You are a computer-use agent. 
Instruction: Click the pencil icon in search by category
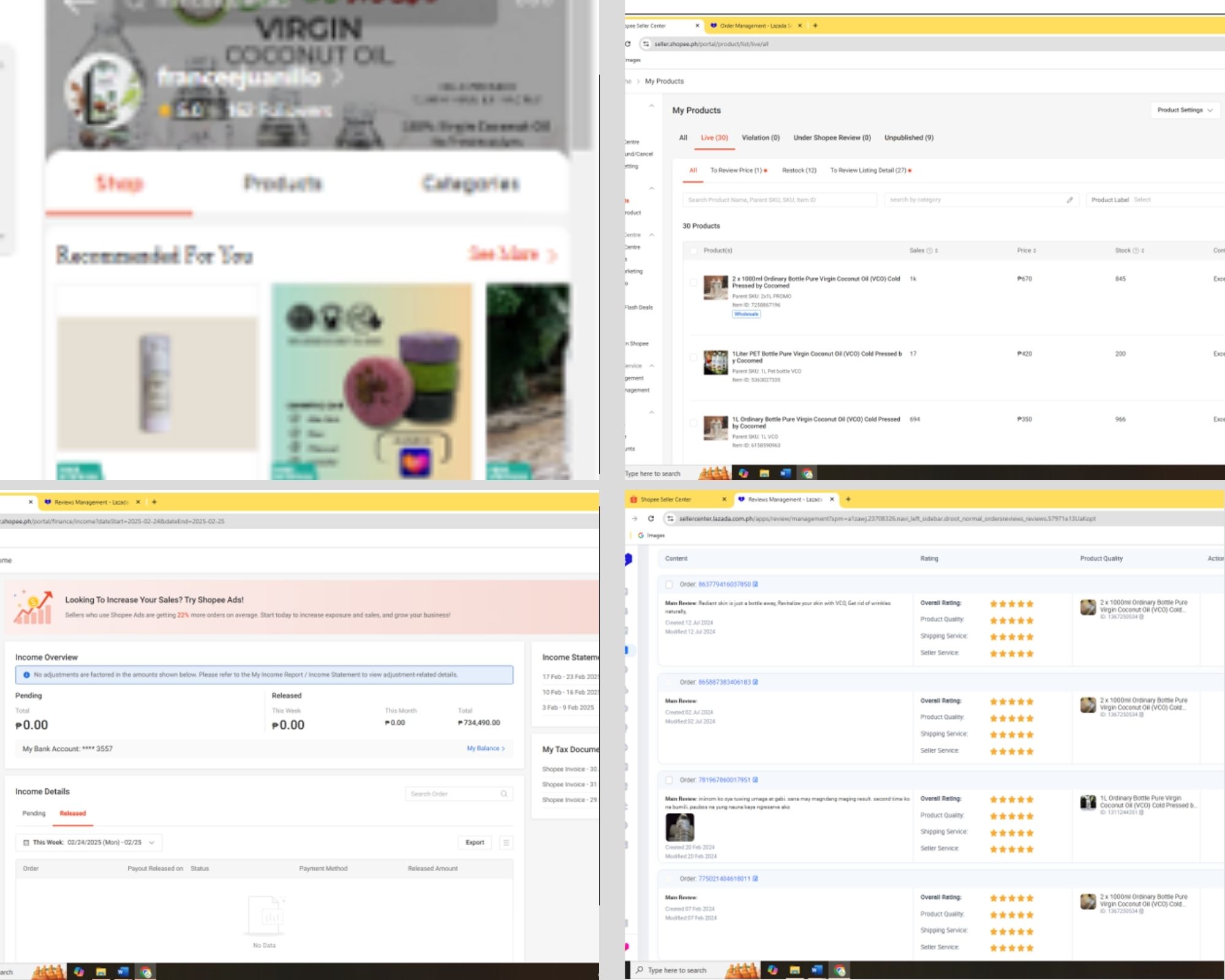click(1069, 200)
